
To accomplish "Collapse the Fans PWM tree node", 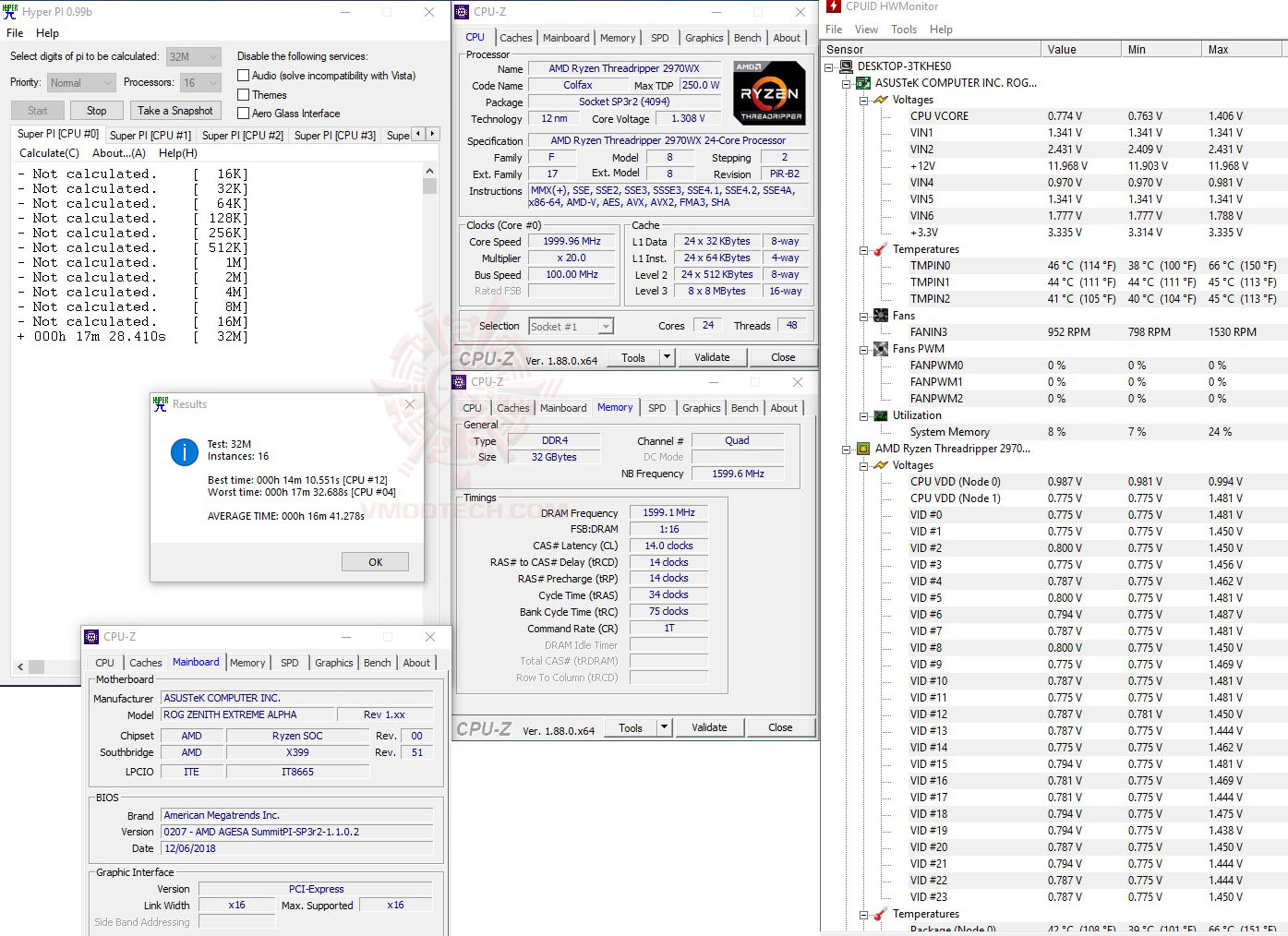I will pos(864,350).
